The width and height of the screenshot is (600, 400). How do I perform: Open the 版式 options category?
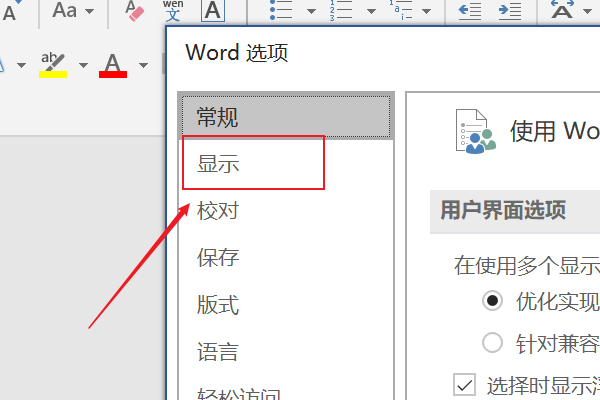tap(286, 304)
